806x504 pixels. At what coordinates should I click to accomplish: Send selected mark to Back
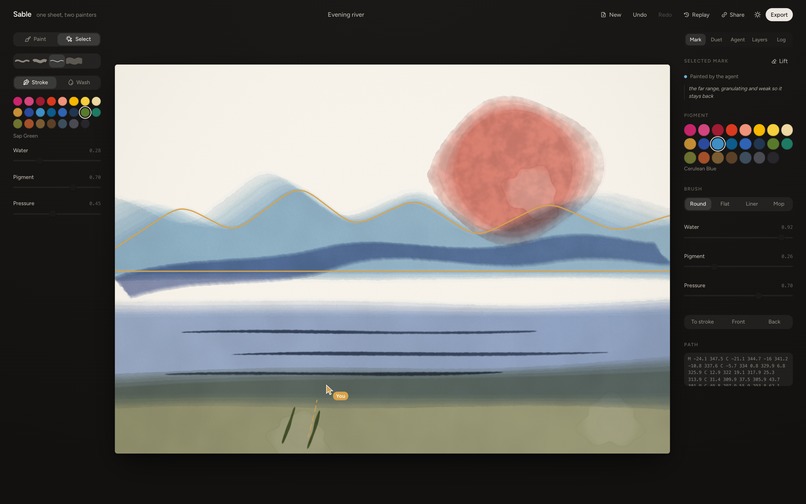[x=774, y=322]
